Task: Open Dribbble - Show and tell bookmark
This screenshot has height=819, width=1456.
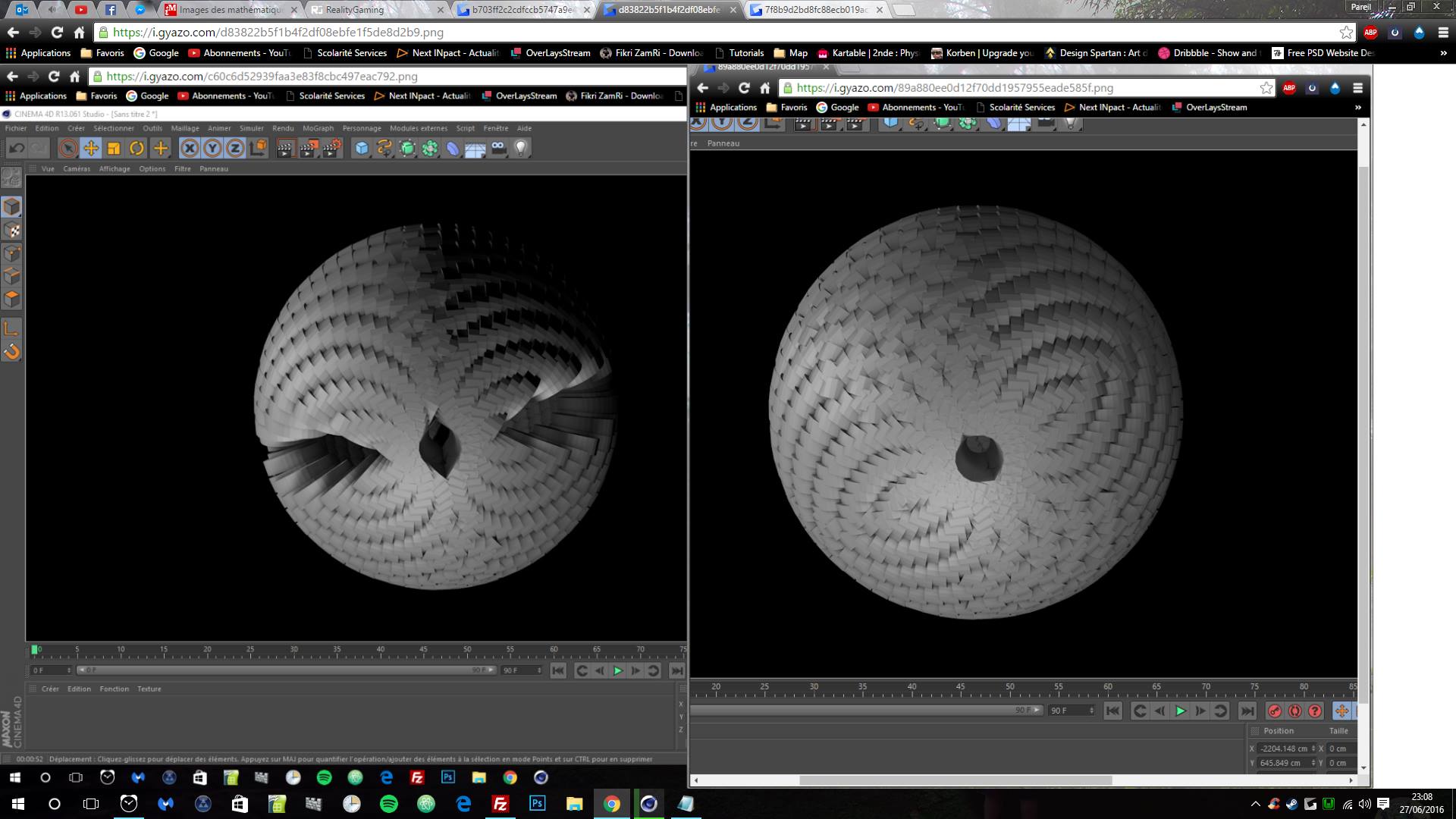Action: (x=1208, y=53)
